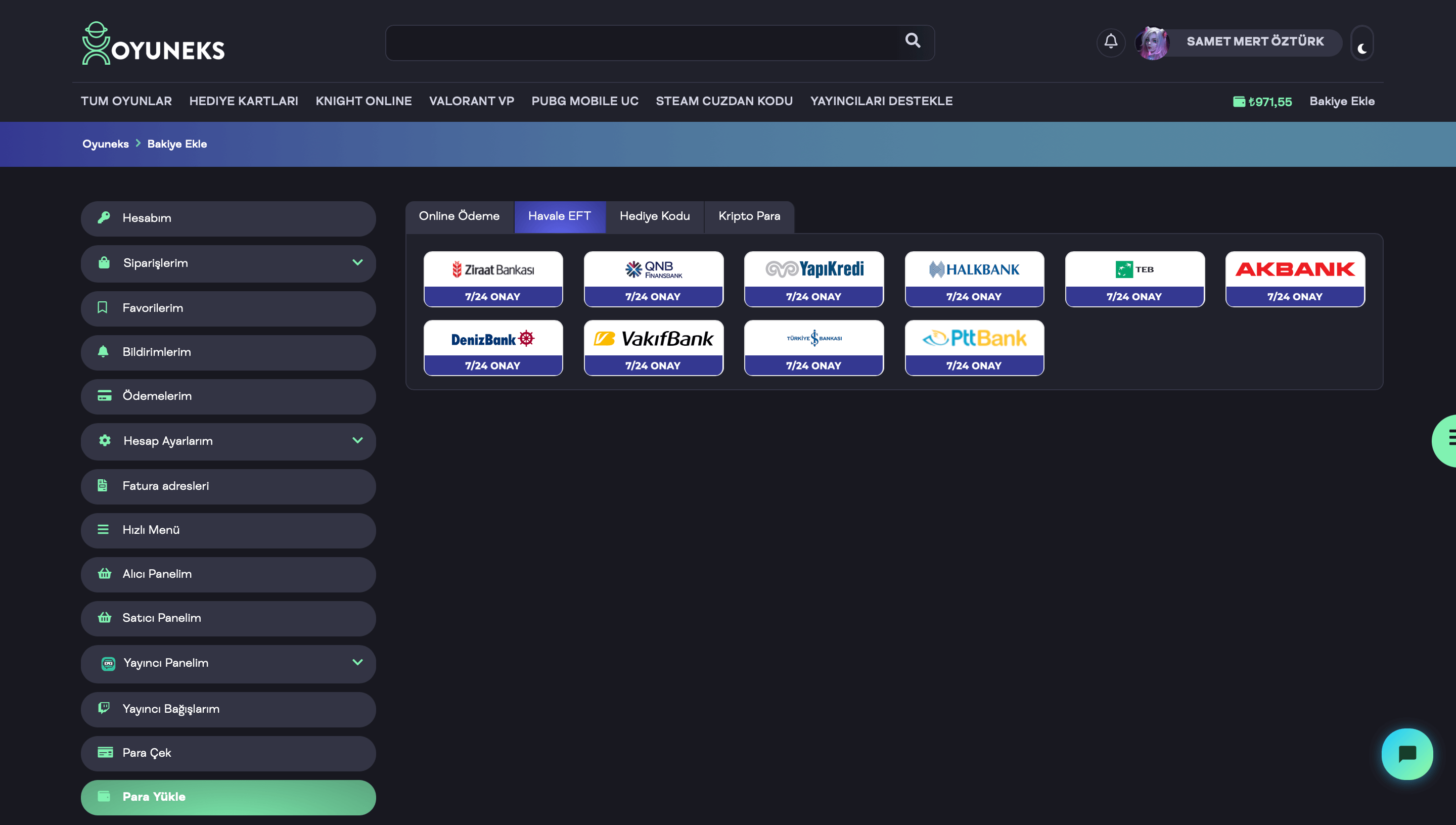Click SAMET MERT ÖZTÜRK username
Image resolution: width=1456 pixels, height=825 pixels.
[x=1255, y=41]
